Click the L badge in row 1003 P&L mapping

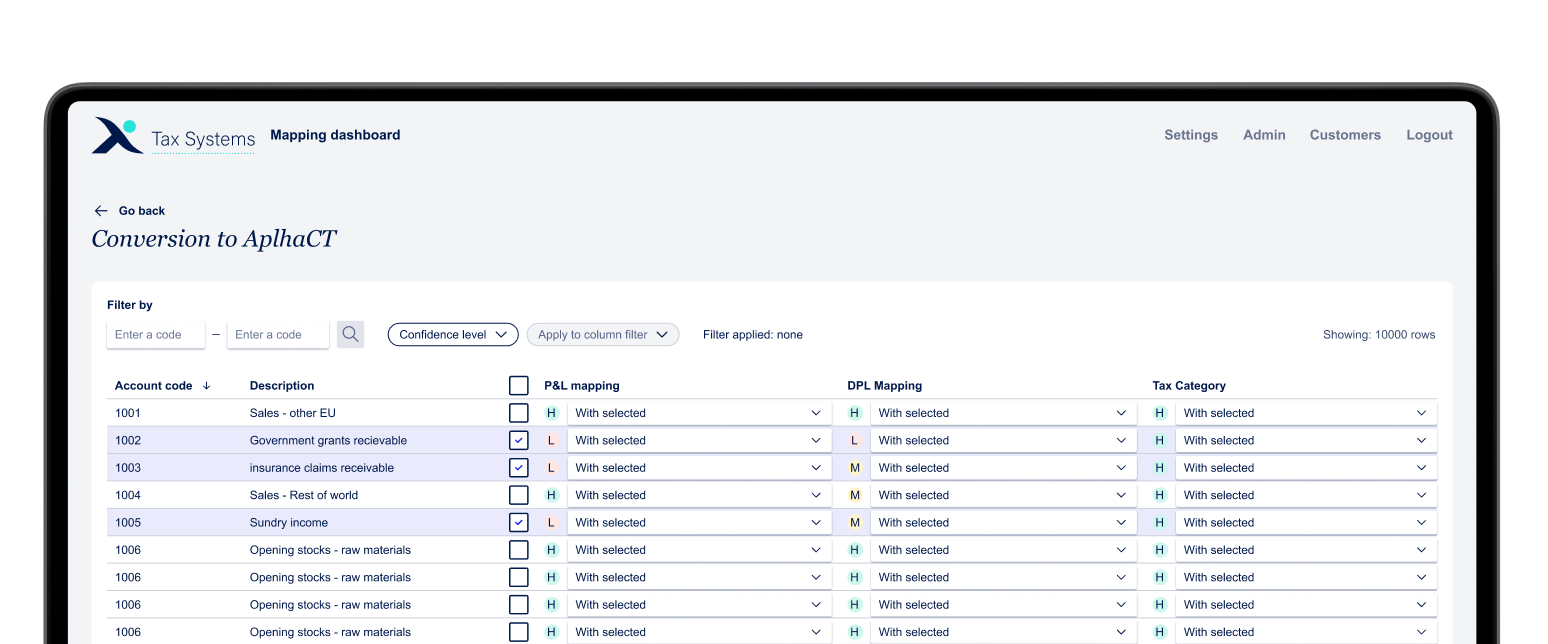[551, 468]
